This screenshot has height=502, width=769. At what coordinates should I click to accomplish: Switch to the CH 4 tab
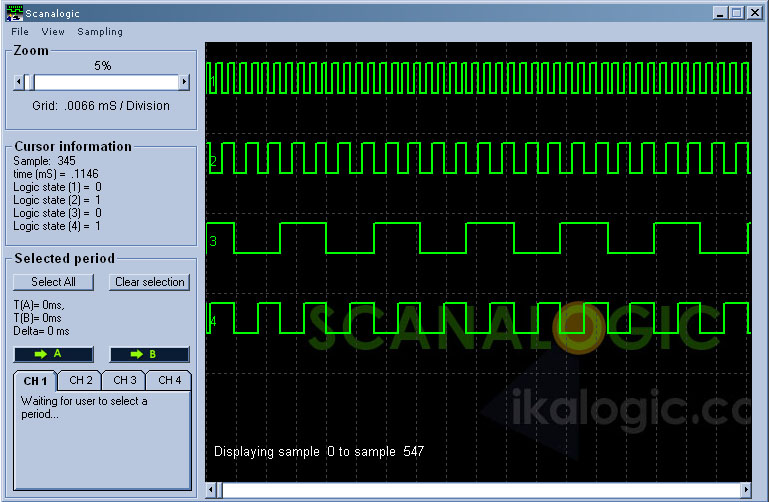click(x=169, y=380)
